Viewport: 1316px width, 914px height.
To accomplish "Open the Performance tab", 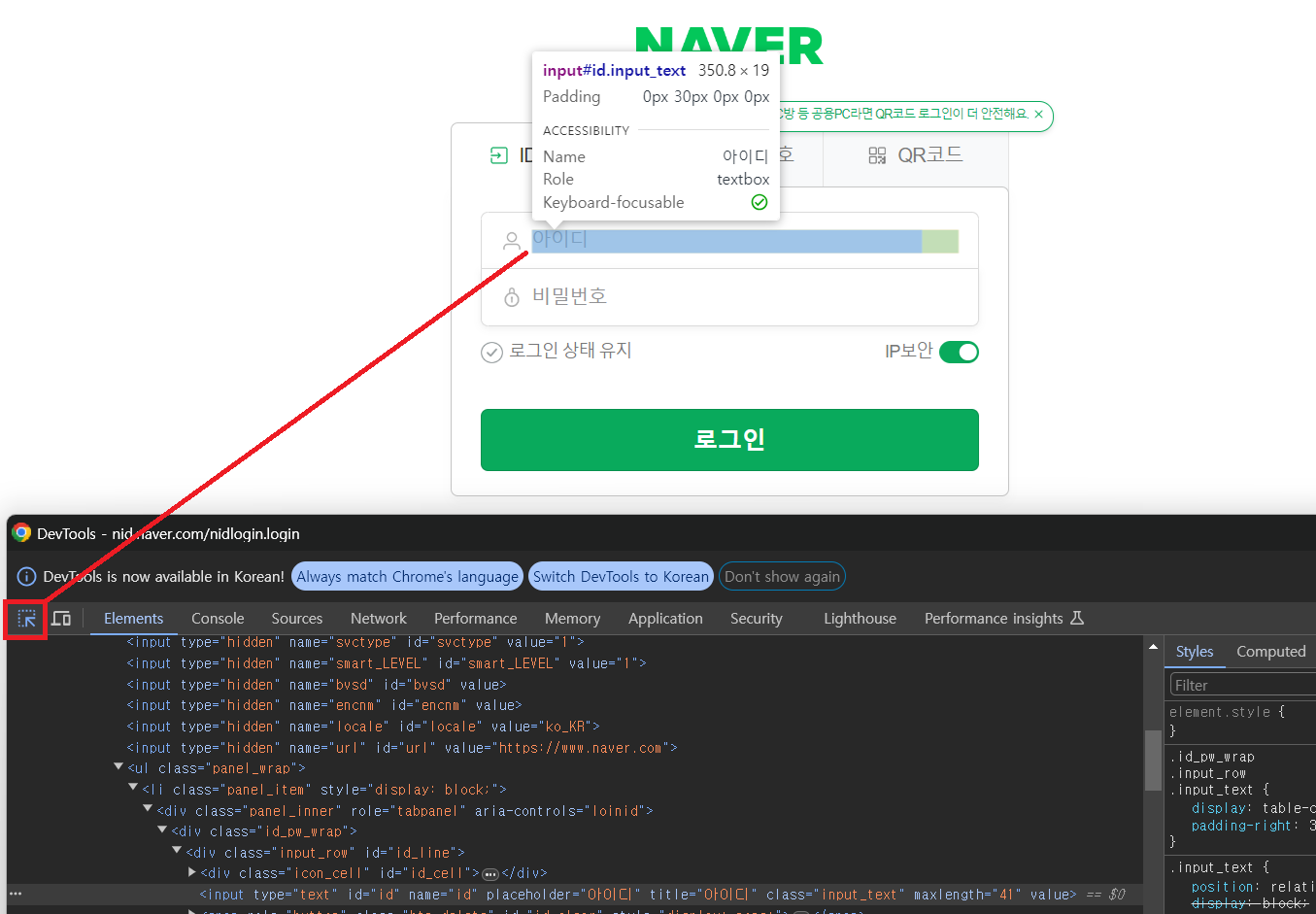I will [476, 619].
